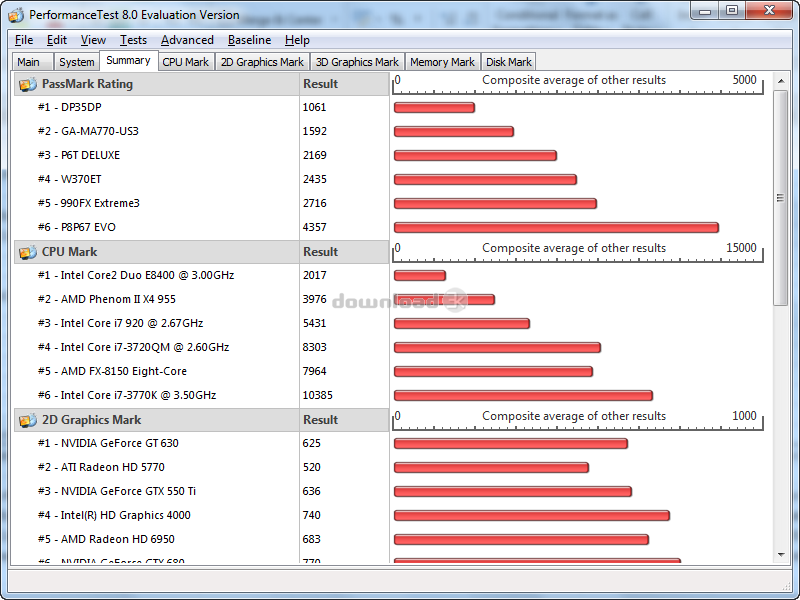Open the Baseline menu

[249, 40]
